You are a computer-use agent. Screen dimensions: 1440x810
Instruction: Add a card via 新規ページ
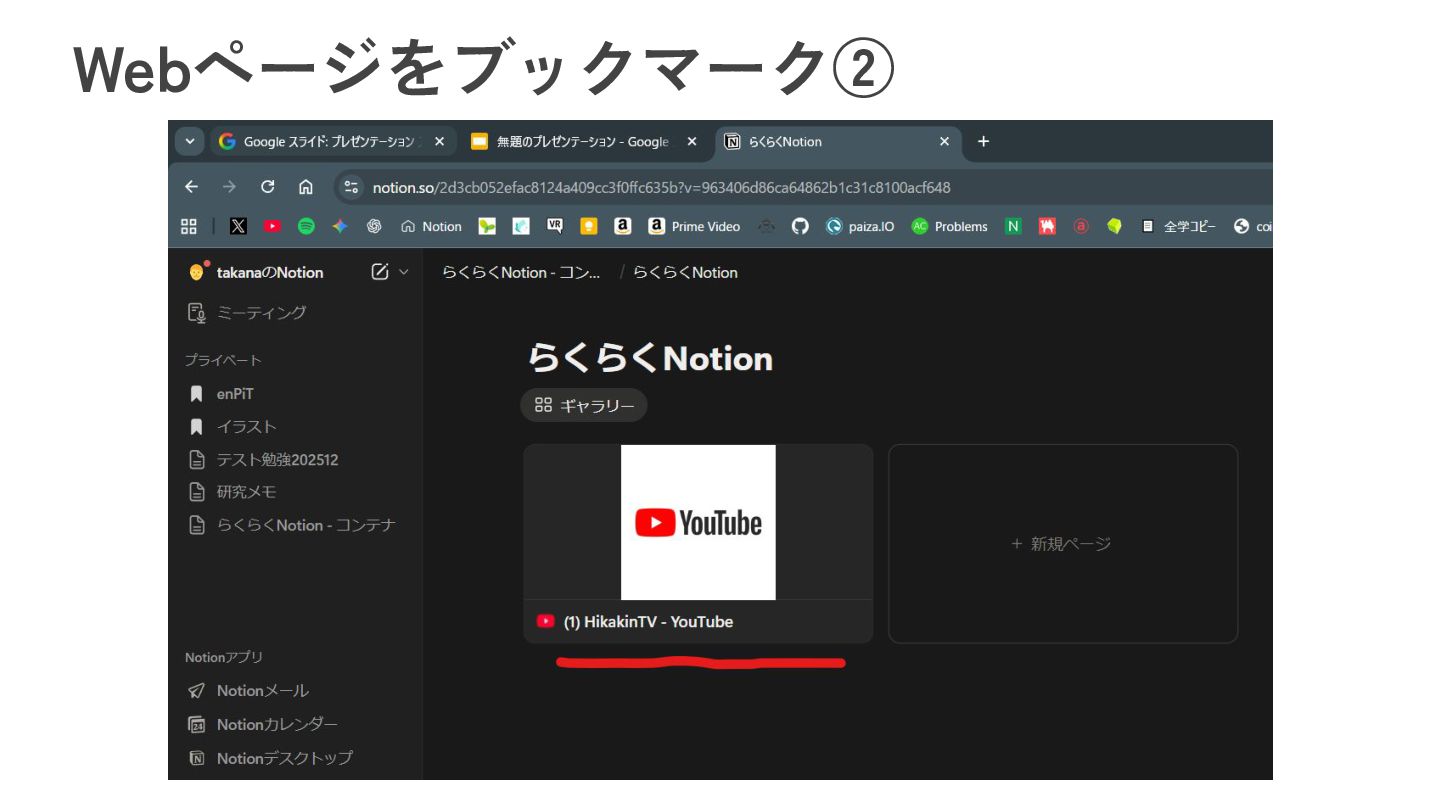(x=1062, y=544)
